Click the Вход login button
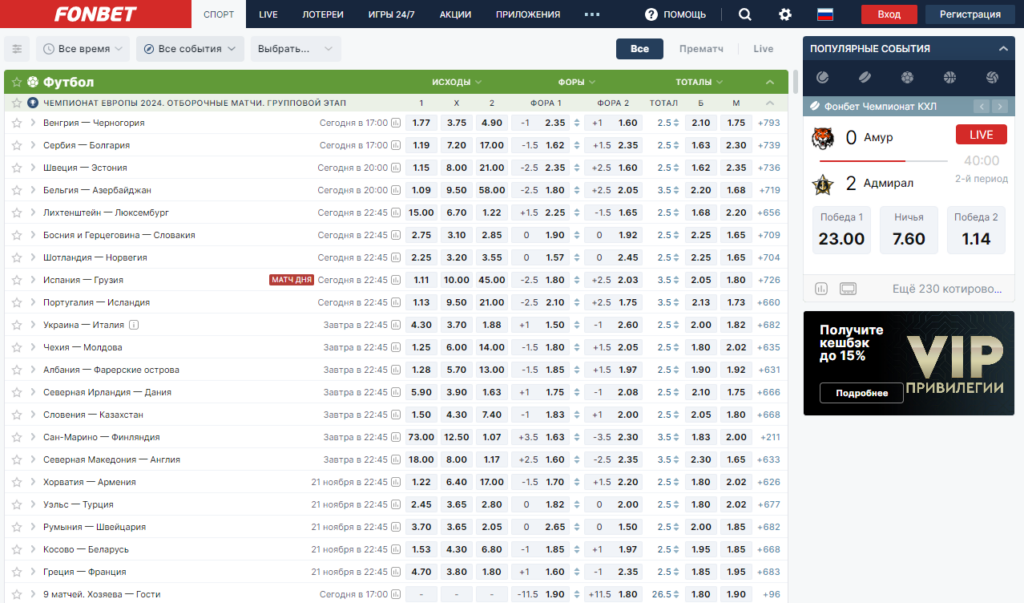The width and height of the screenshot is (1024, 603). tap(889, 14)
